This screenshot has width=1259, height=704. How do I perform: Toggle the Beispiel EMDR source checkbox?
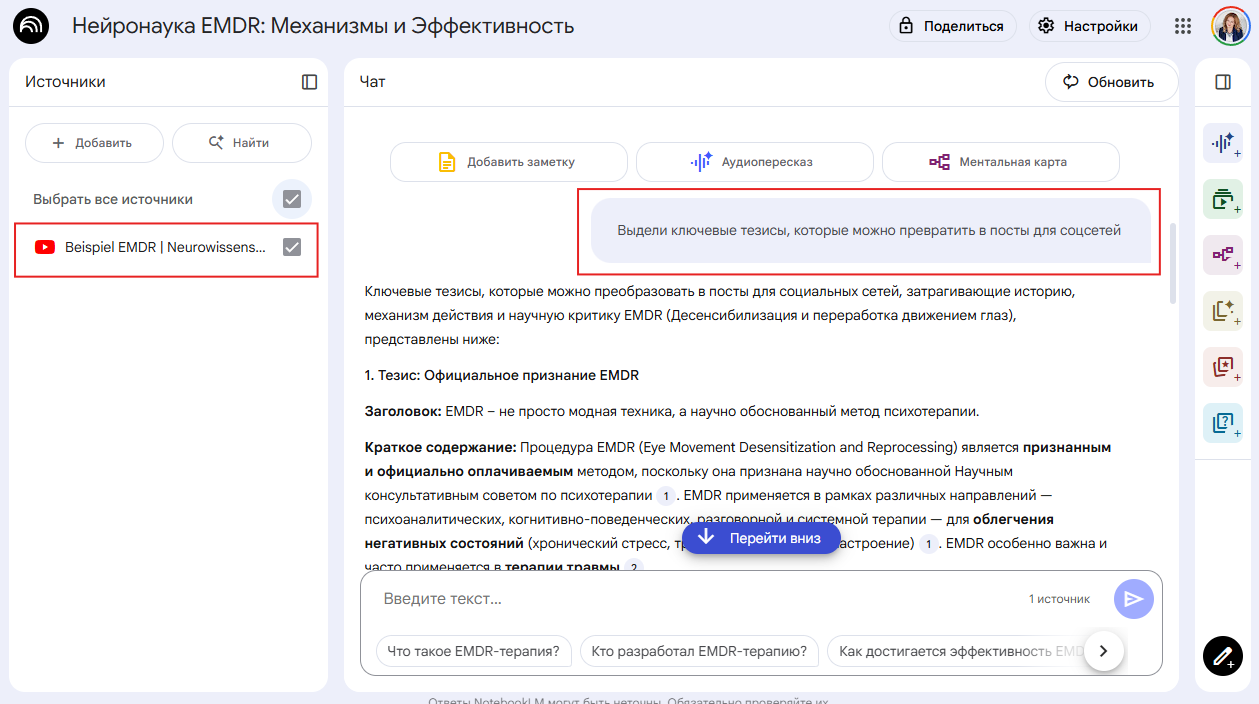pyautogui.click(x=292, y=247)
